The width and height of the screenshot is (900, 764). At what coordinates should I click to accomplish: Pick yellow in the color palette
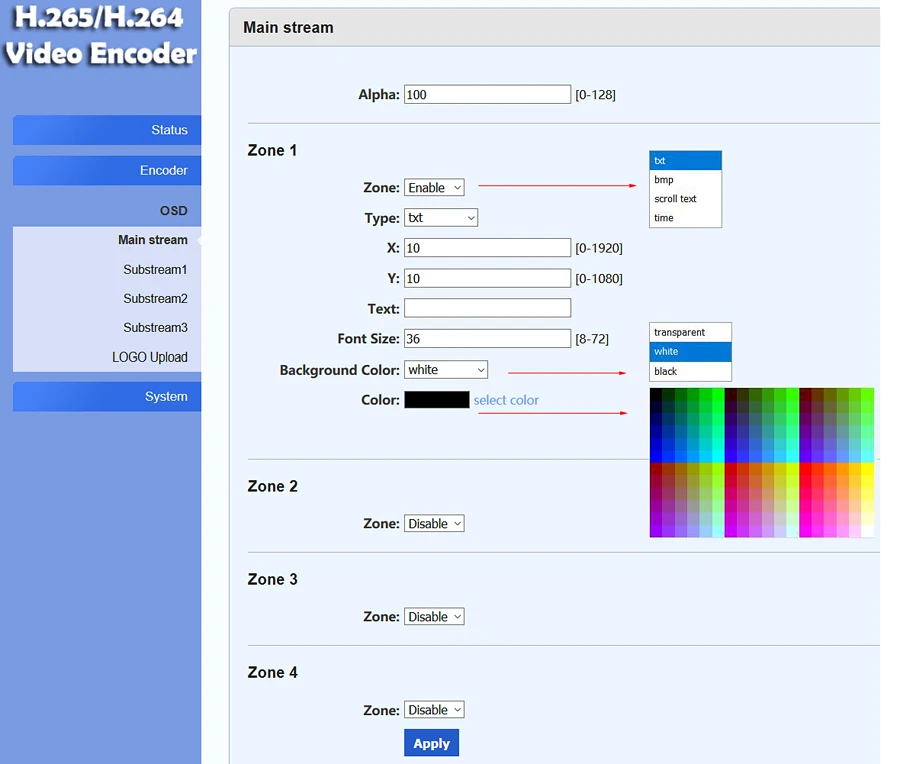tap(868, 468)
